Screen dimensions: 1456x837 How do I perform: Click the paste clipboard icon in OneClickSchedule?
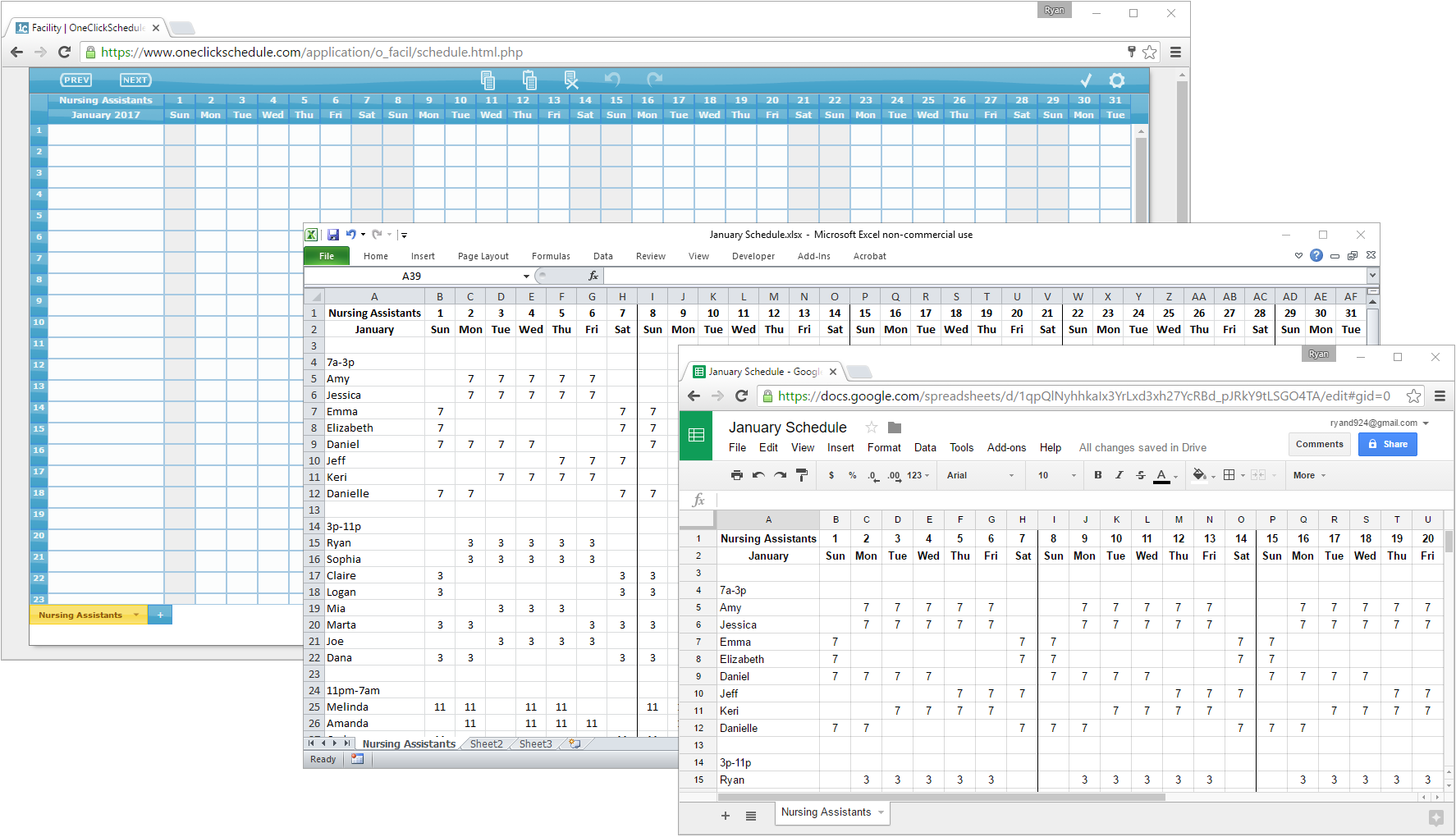[529, 80]
